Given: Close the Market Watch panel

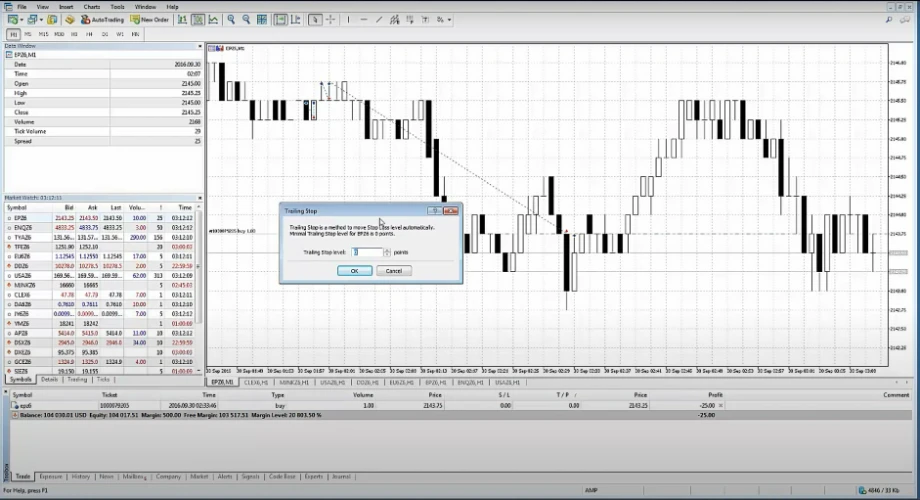Looking at the screenshot, I should point(199,198).
